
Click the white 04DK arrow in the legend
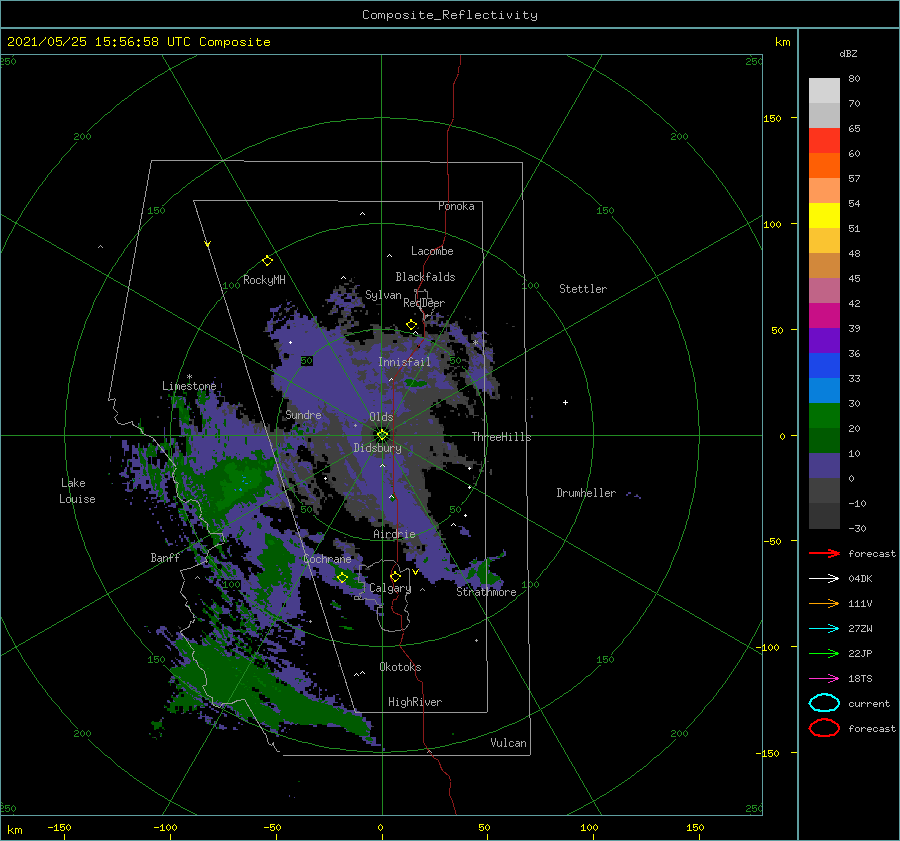click(x=824, y=578)
